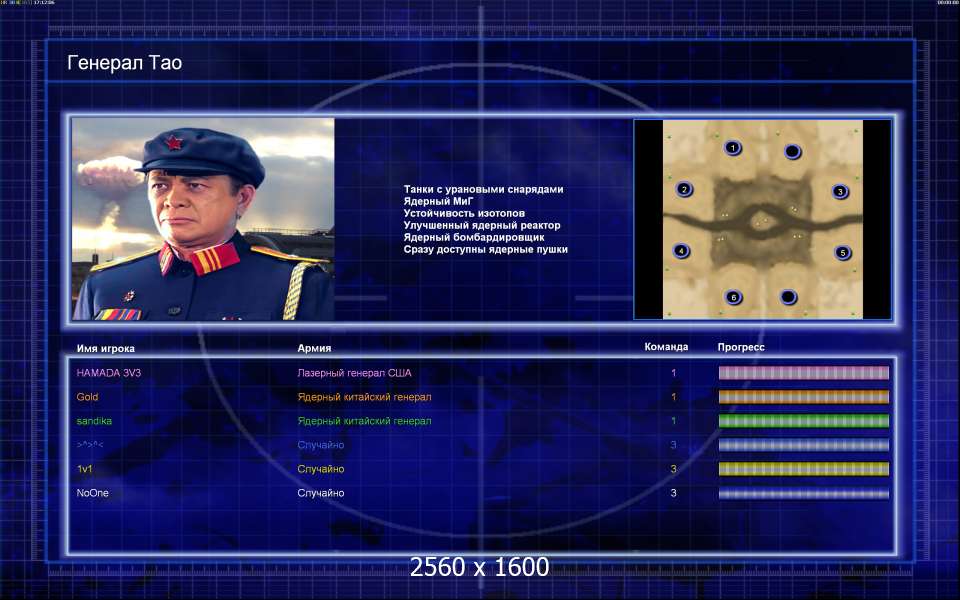Image resolution: width=960 pixels, height=600 pixels.
Task: Click team number for Gold
Action: point(673,397)
